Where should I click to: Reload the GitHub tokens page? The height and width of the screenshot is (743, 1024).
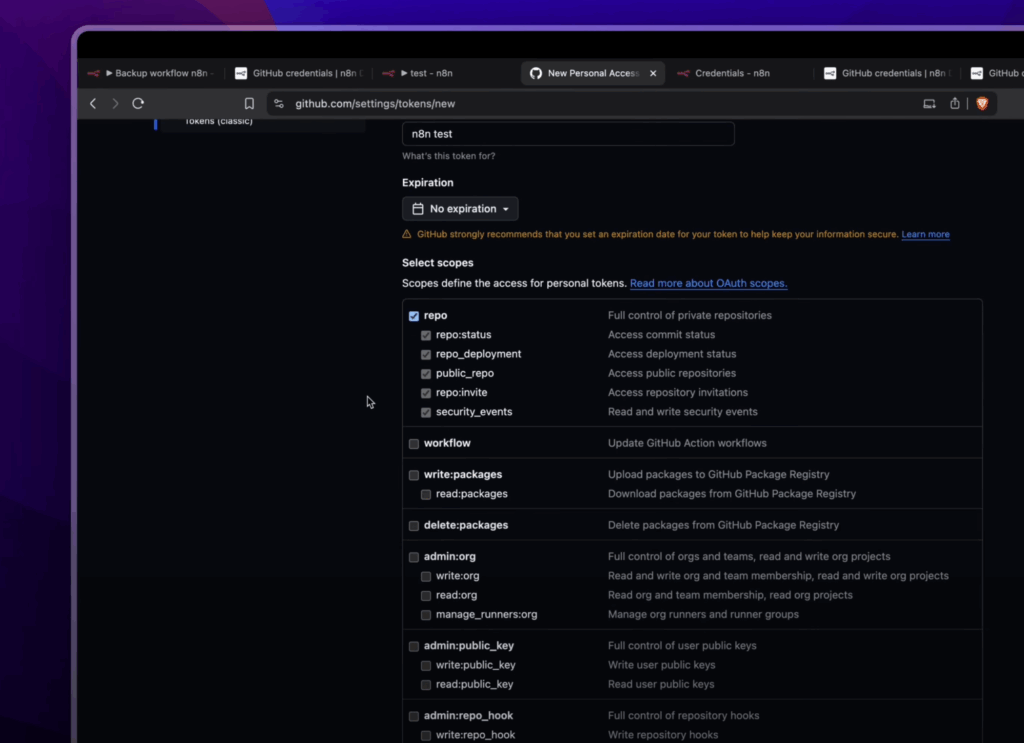[138, 103]
